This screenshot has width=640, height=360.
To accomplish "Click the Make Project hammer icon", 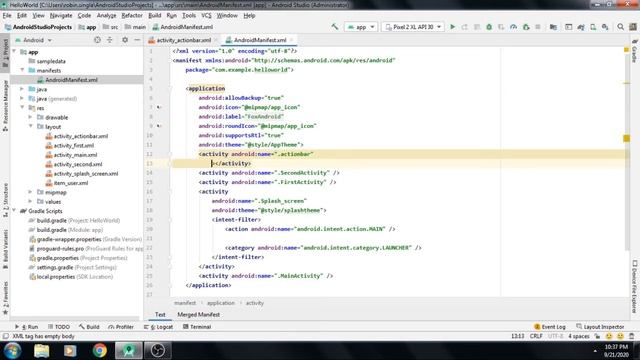I will point(335,27).
